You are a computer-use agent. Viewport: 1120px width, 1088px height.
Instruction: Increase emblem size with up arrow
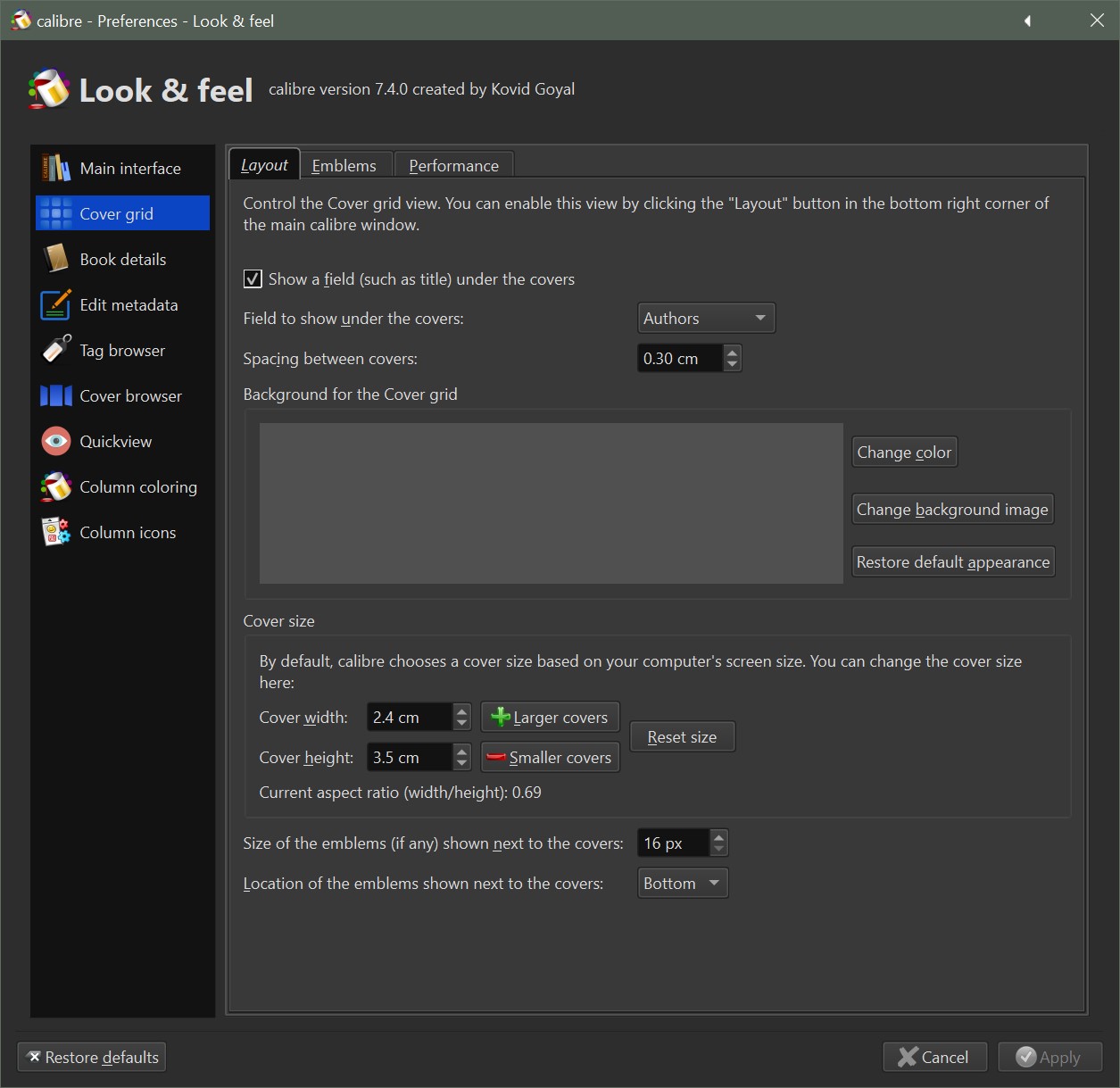coord(718,836)
